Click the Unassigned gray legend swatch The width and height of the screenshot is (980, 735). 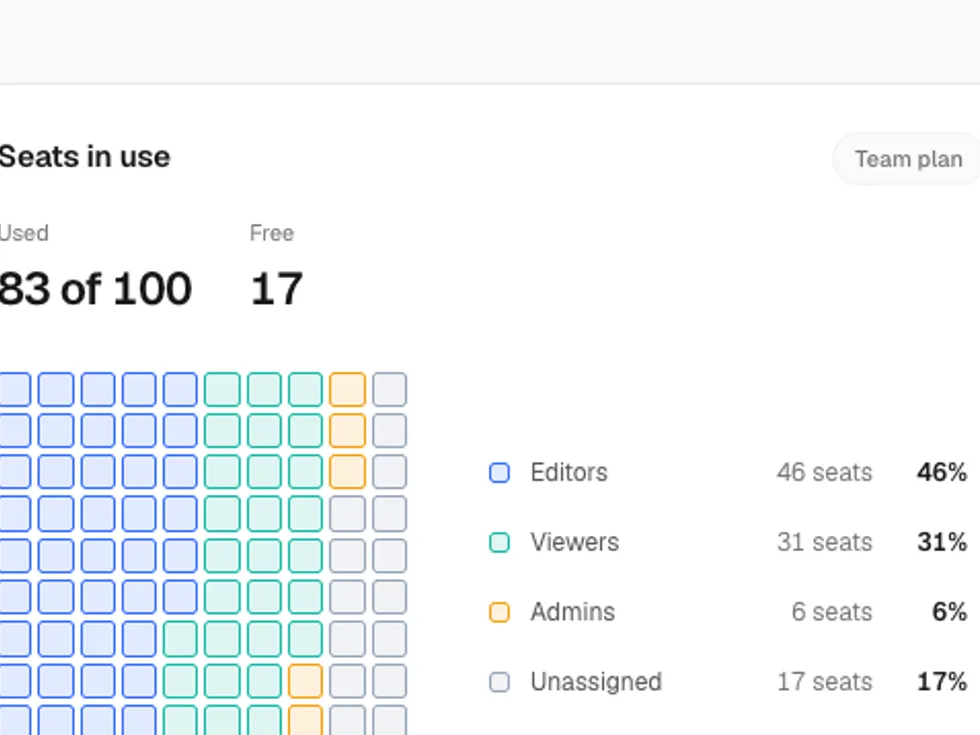point(499,682)
